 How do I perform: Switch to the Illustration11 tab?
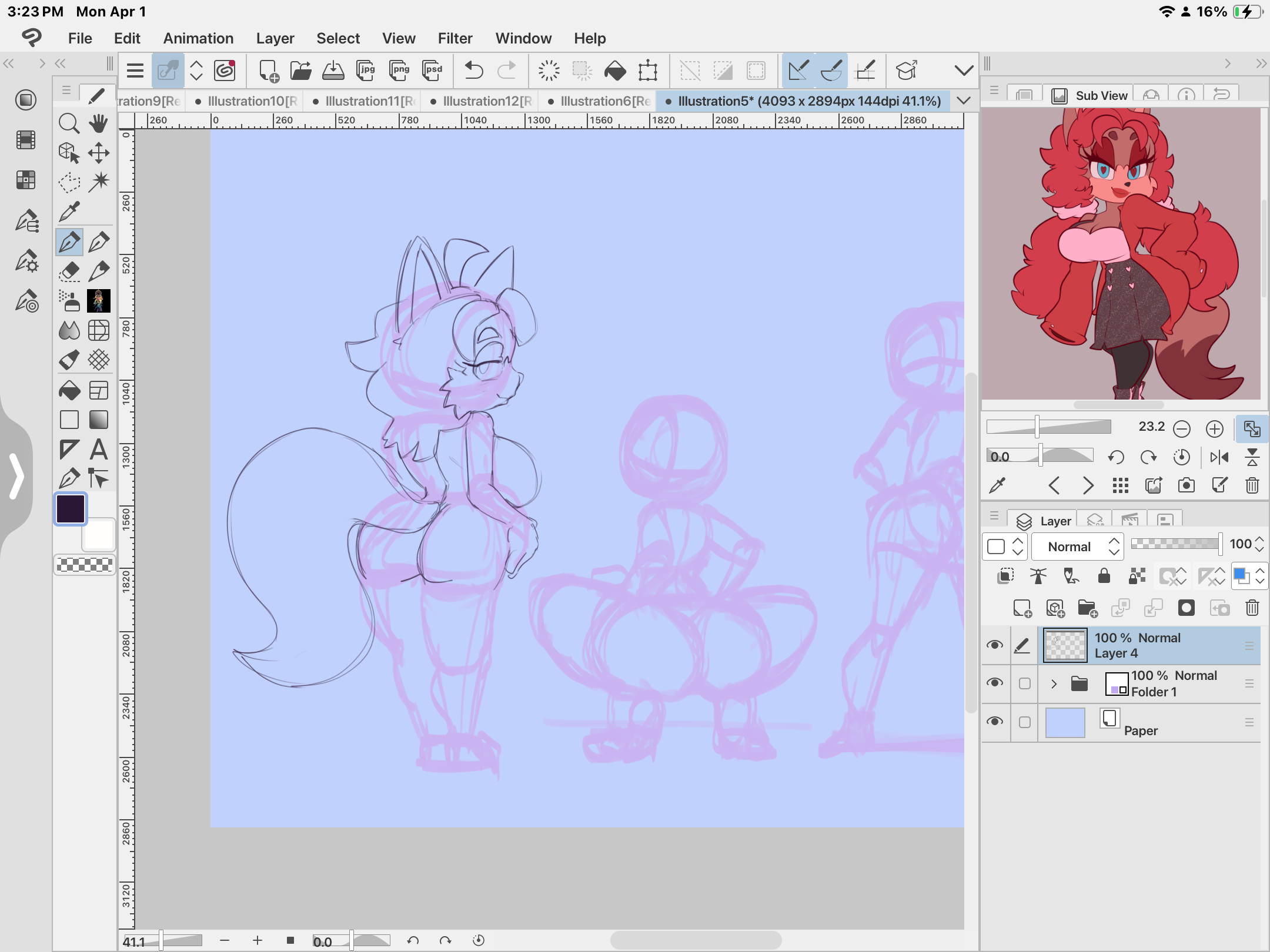[366, 101]
